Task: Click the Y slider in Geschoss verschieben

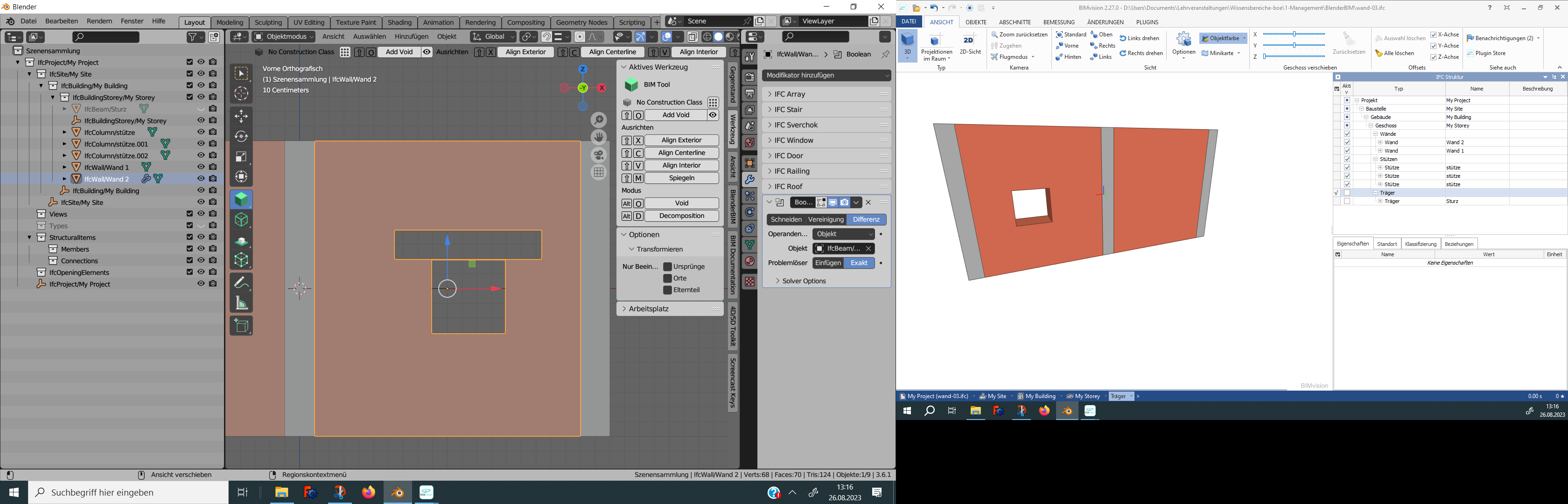Action: [x=1294, y=46]
